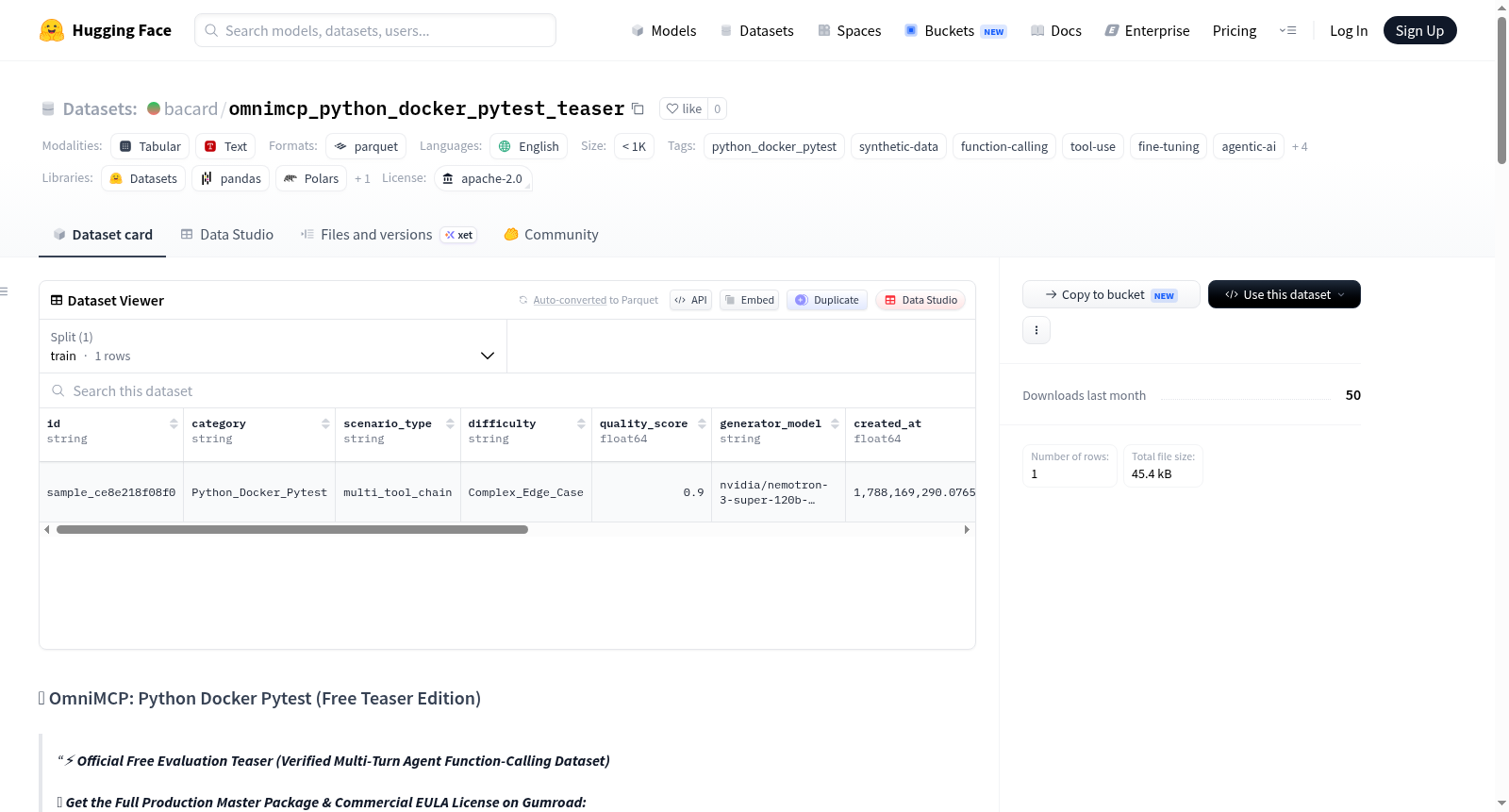This screenshot has width=1509, height=812.
Task: Select the Polars library tag
Action: pyautogui.click(x=311, y=178)
